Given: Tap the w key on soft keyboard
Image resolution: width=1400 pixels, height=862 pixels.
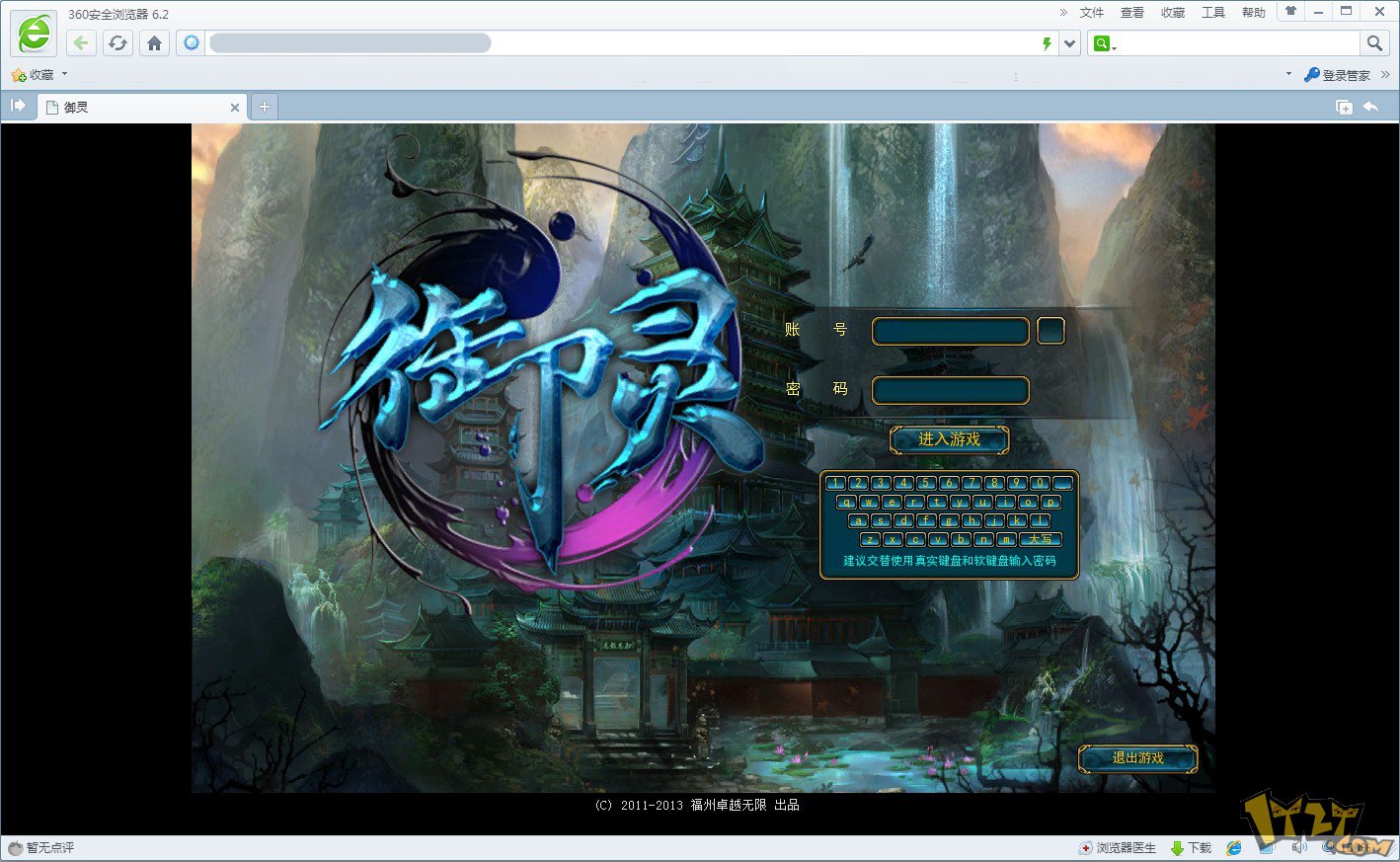Looking at the screenshot, I should 869,502.
